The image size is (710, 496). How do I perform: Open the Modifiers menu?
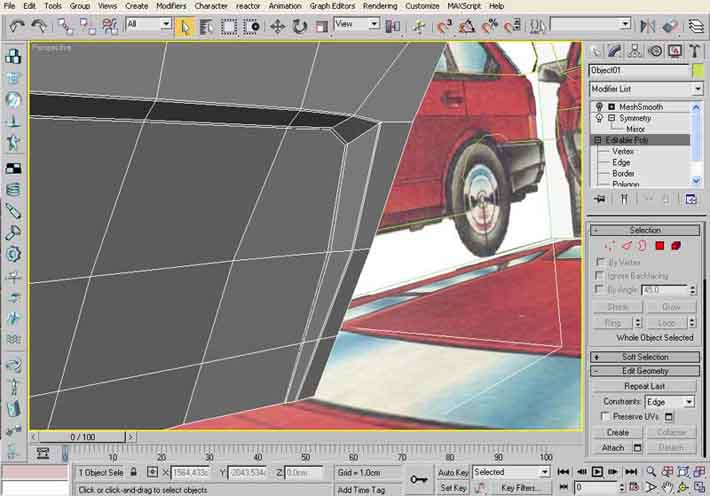[x=171, y=5]
